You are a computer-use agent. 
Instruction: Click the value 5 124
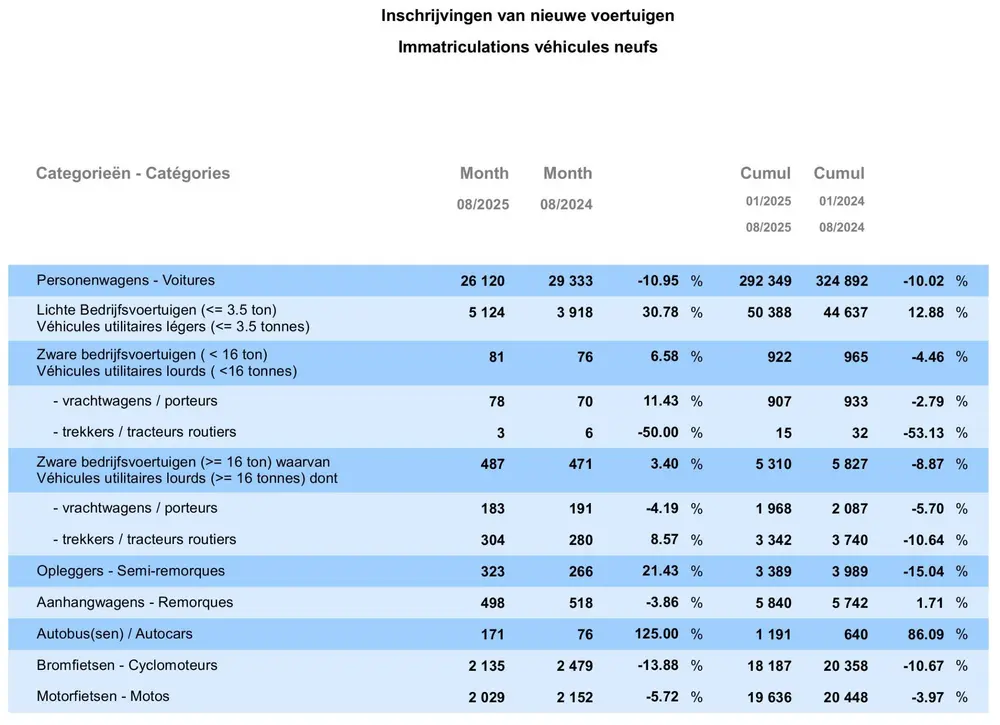(x=487, y=312)
